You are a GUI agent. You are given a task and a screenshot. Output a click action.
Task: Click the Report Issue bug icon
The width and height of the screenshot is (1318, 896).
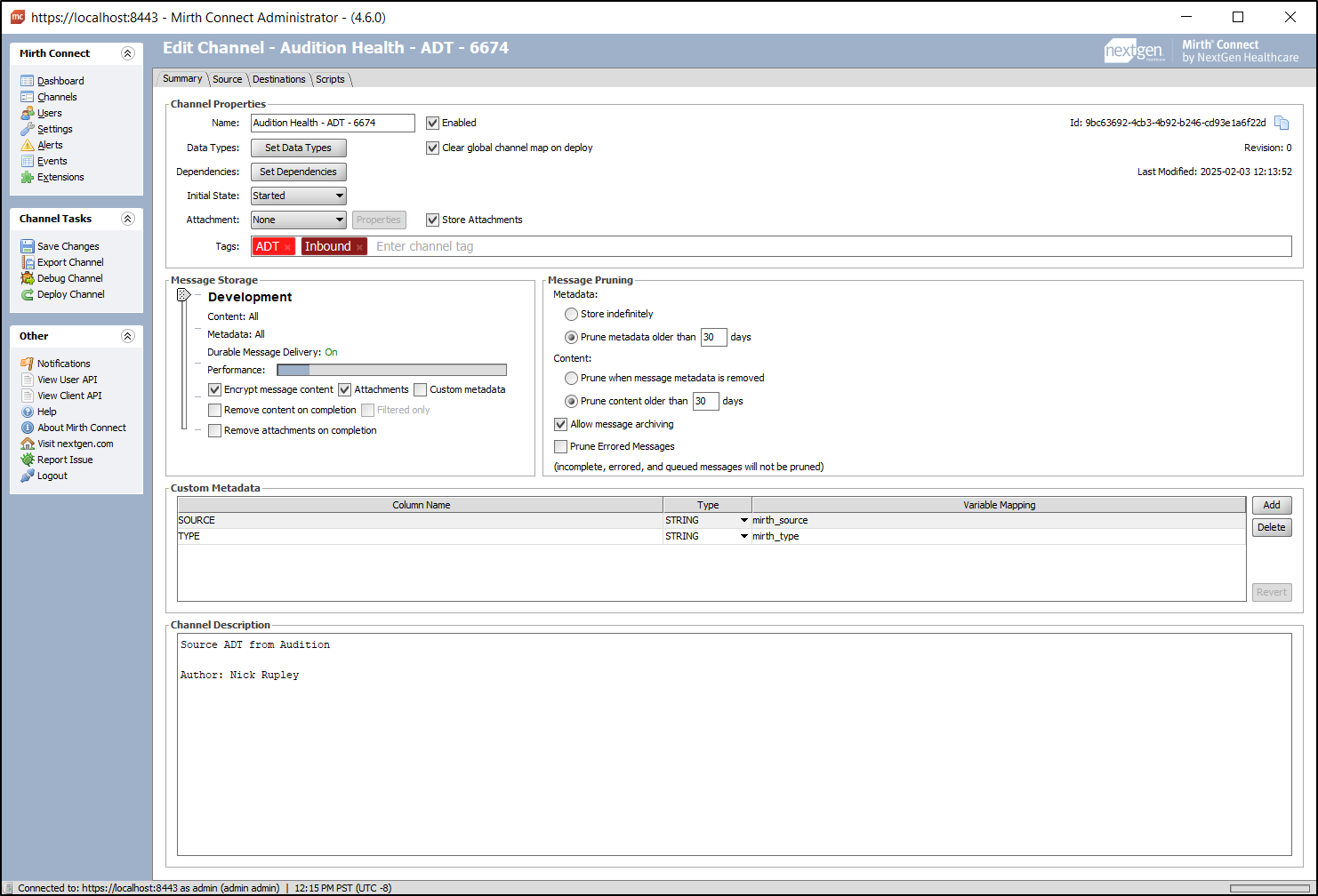click(x=28, y=460)
